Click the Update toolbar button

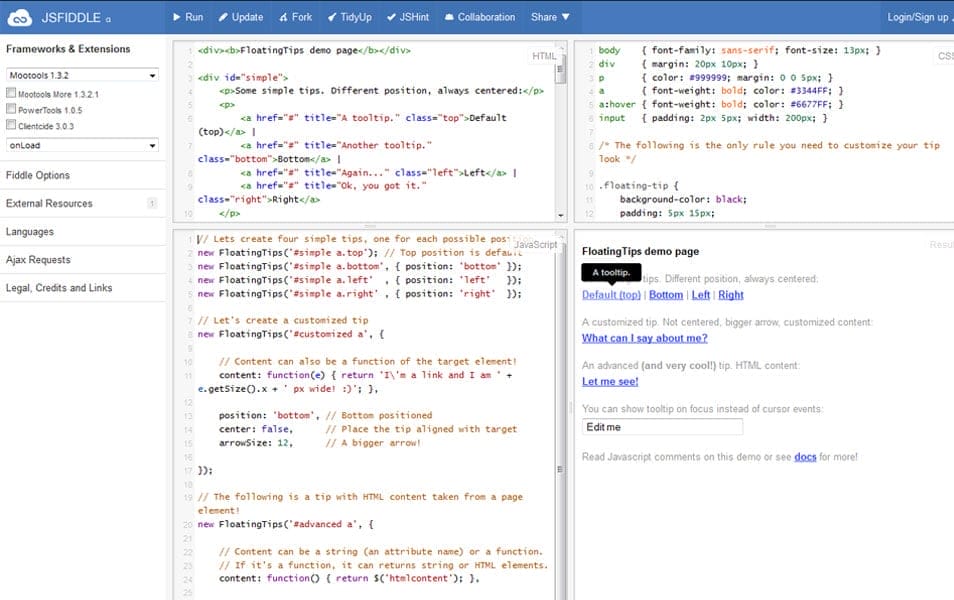240,17
